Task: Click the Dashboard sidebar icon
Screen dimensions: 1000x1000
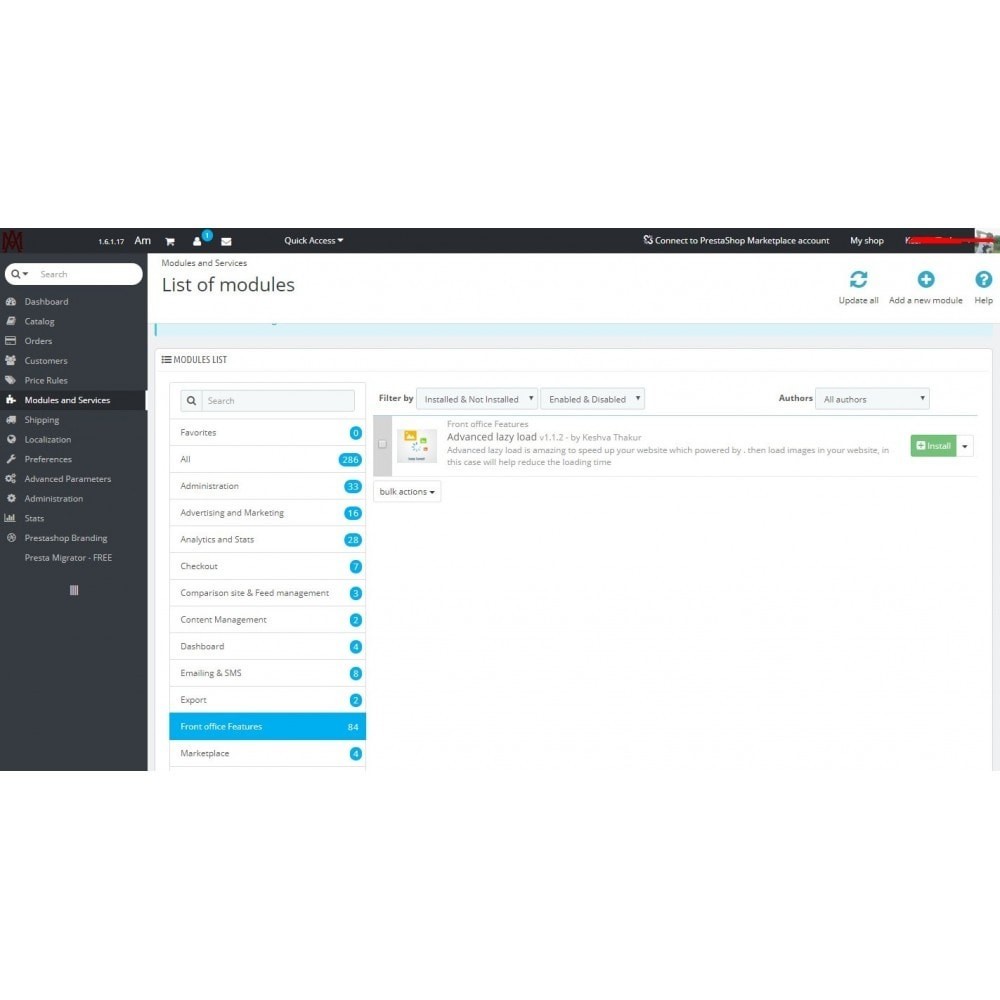Action: click(11, 302)
